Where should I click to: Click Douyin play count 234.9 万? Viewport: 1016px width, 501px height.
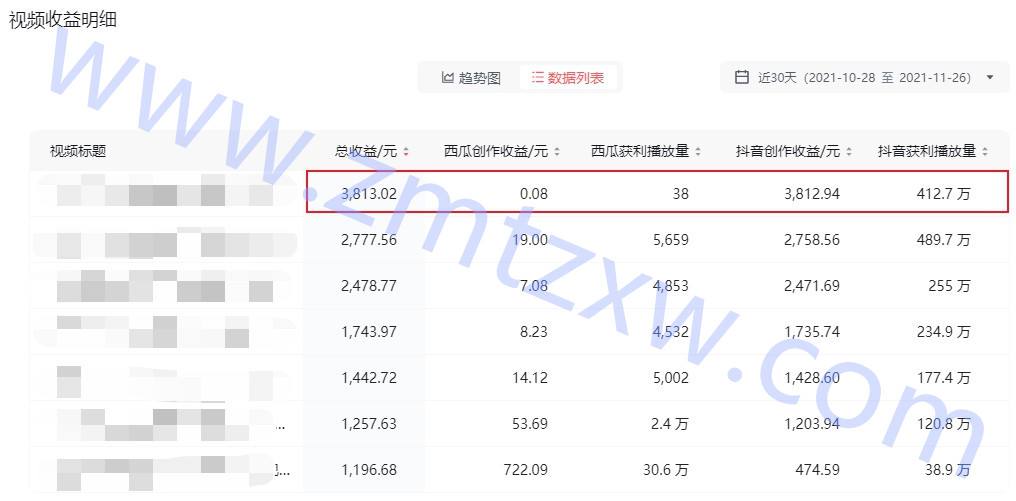[x=944, y=332]
